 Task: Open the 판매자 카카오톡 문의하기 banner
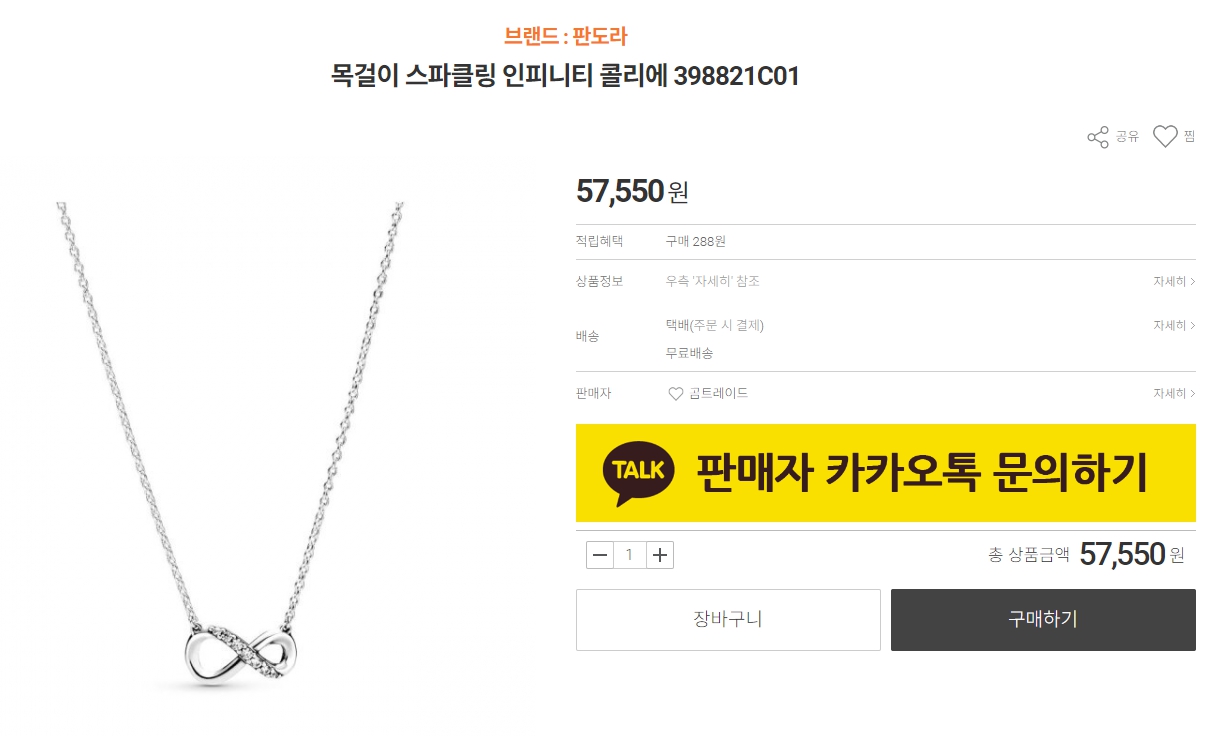coord(886,473)
